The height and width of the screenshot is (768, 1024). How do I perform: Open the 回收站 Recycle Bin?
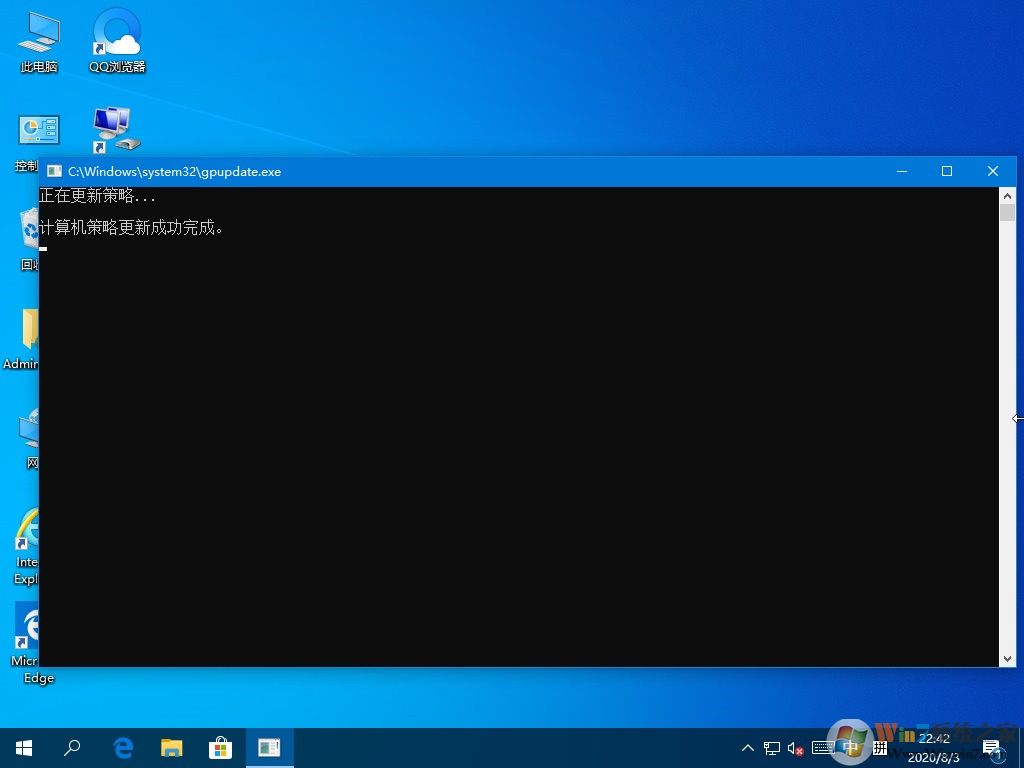coord(30,230)
